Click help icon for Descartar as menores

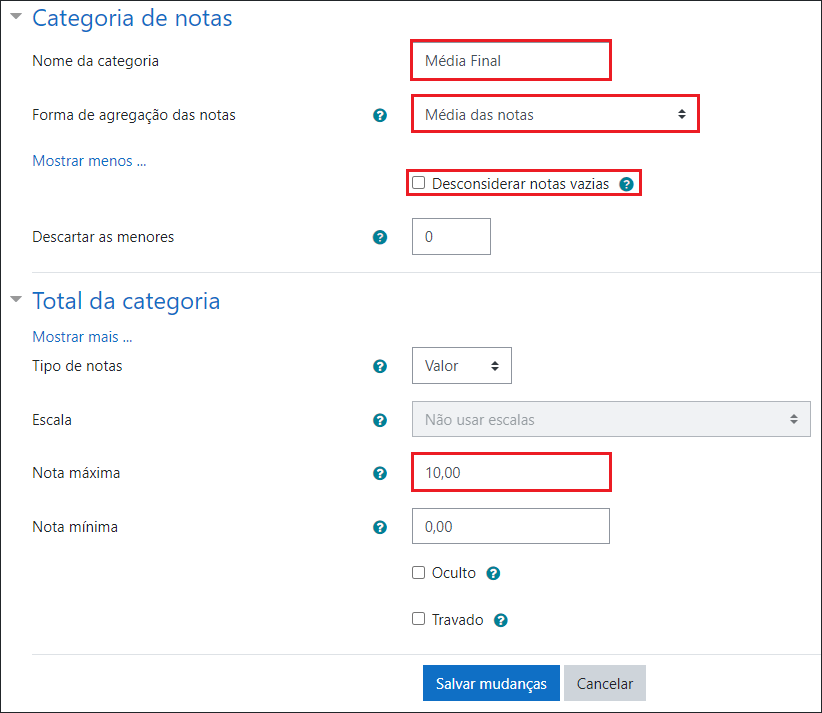pyautogui.click(x=380, y=237)
